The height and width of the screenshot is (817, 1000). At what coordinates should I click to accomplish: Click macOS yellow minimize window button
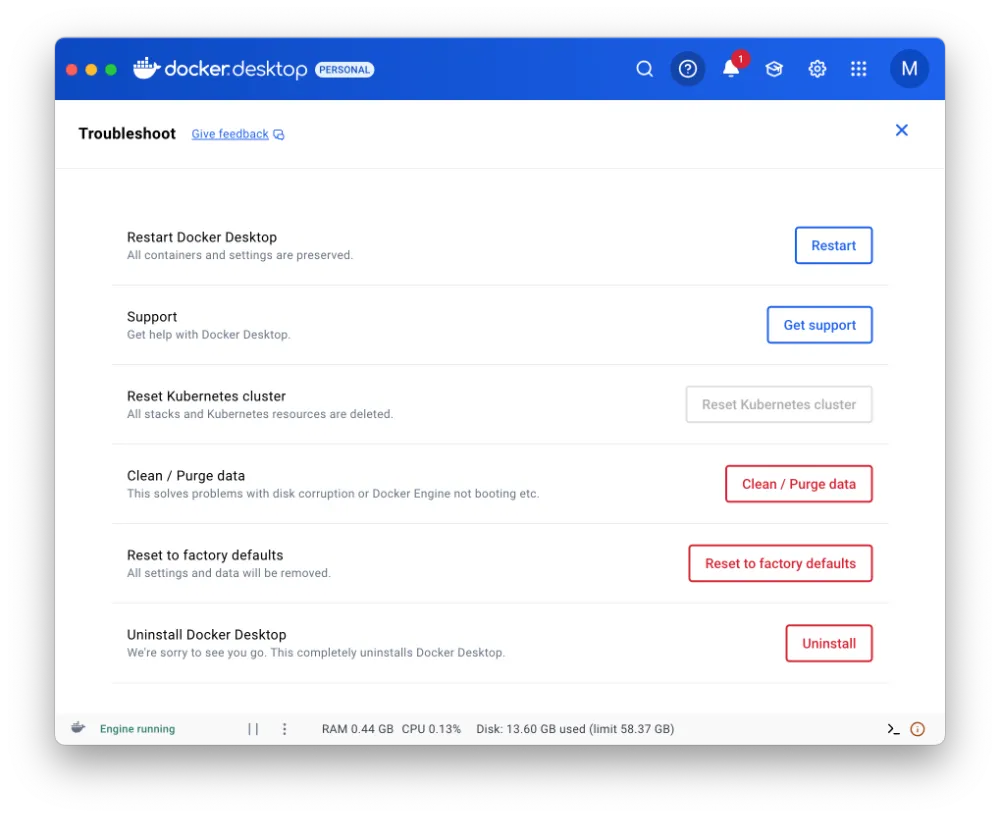click(x=91, y=70)
